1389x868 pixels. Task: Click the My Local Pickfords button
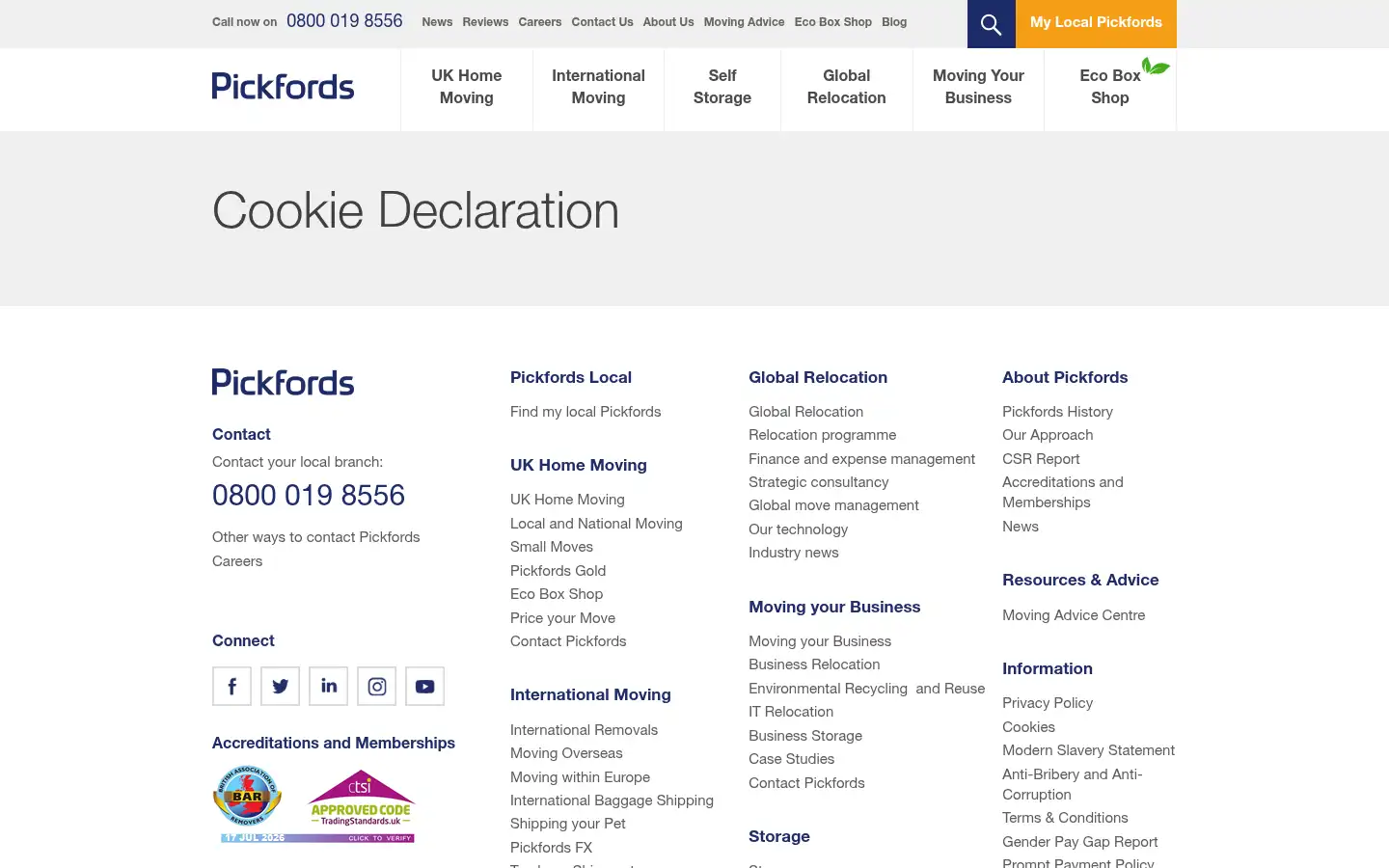tap(1096, 23)
